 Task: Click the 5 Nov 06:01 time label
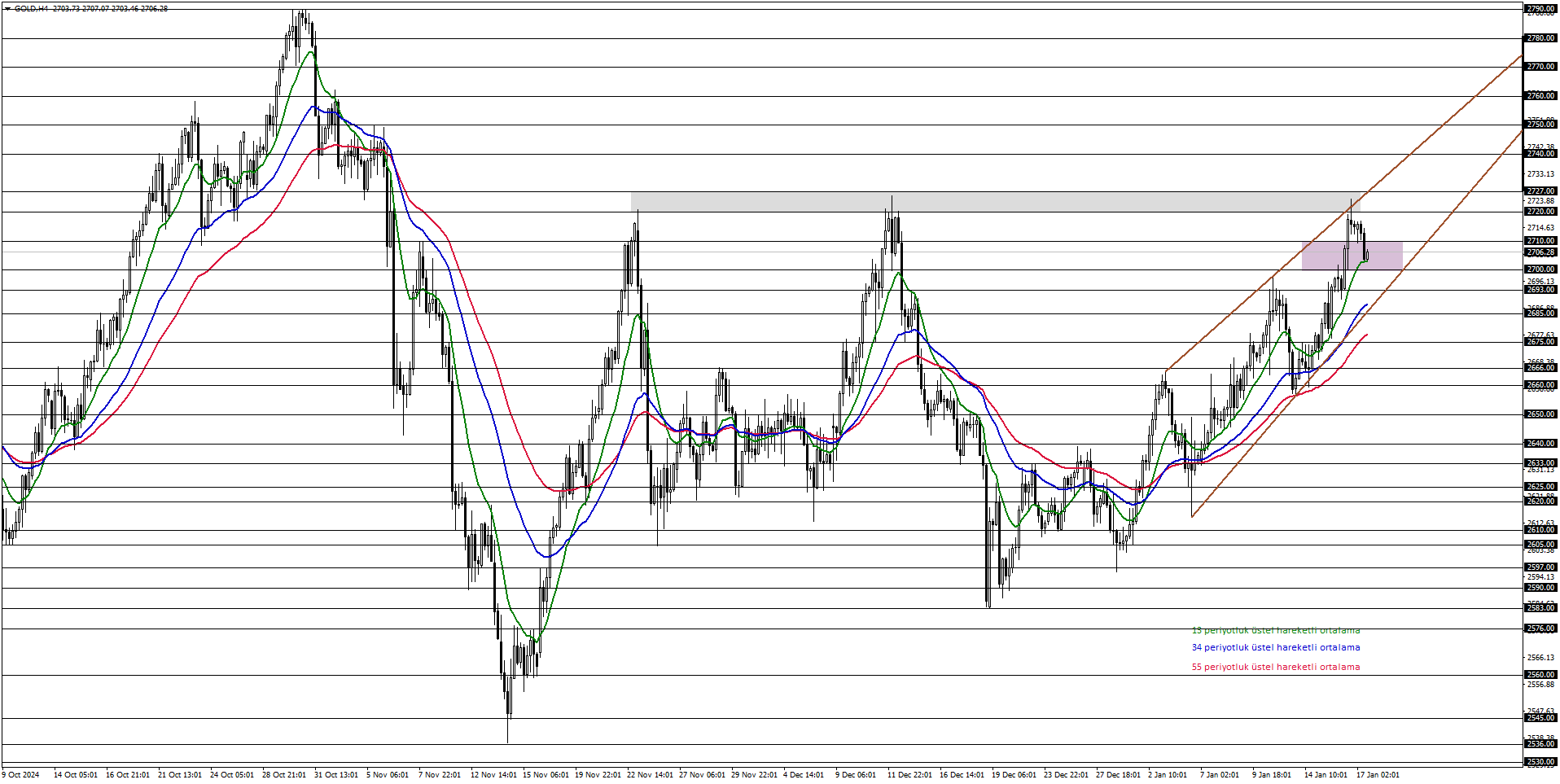pyautogui.click(x=388, y=775)
